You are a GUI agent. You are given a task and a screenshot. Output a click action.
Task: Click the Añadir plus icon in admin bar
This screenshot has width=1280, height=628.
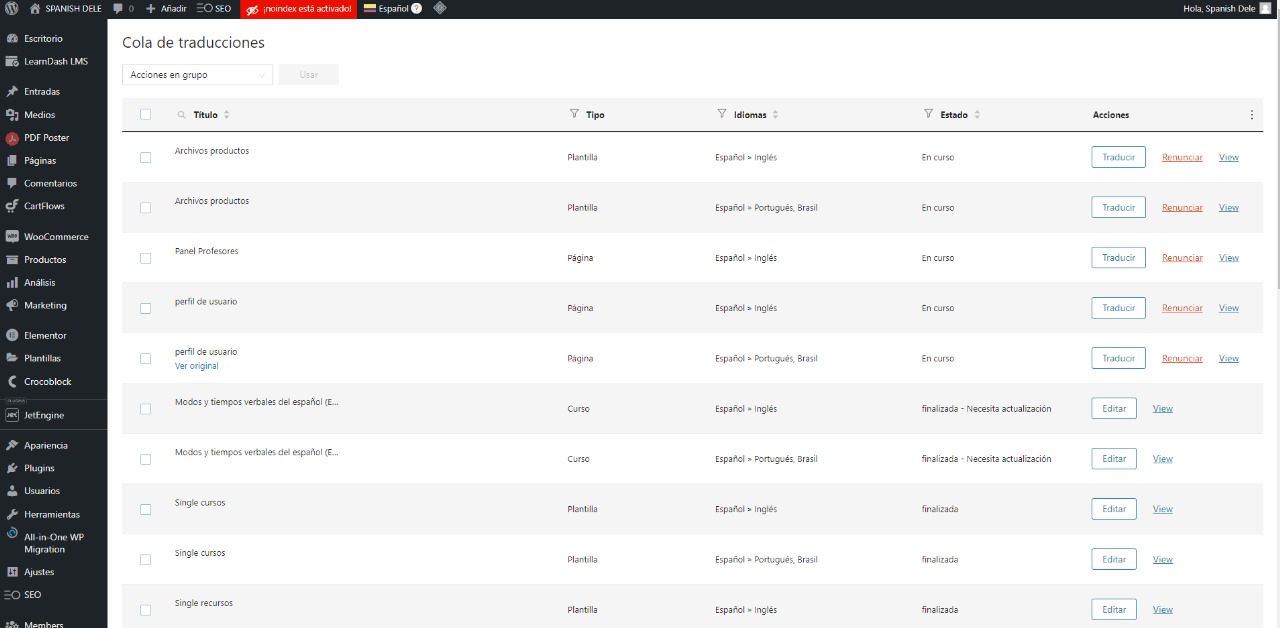pos(150,8)
